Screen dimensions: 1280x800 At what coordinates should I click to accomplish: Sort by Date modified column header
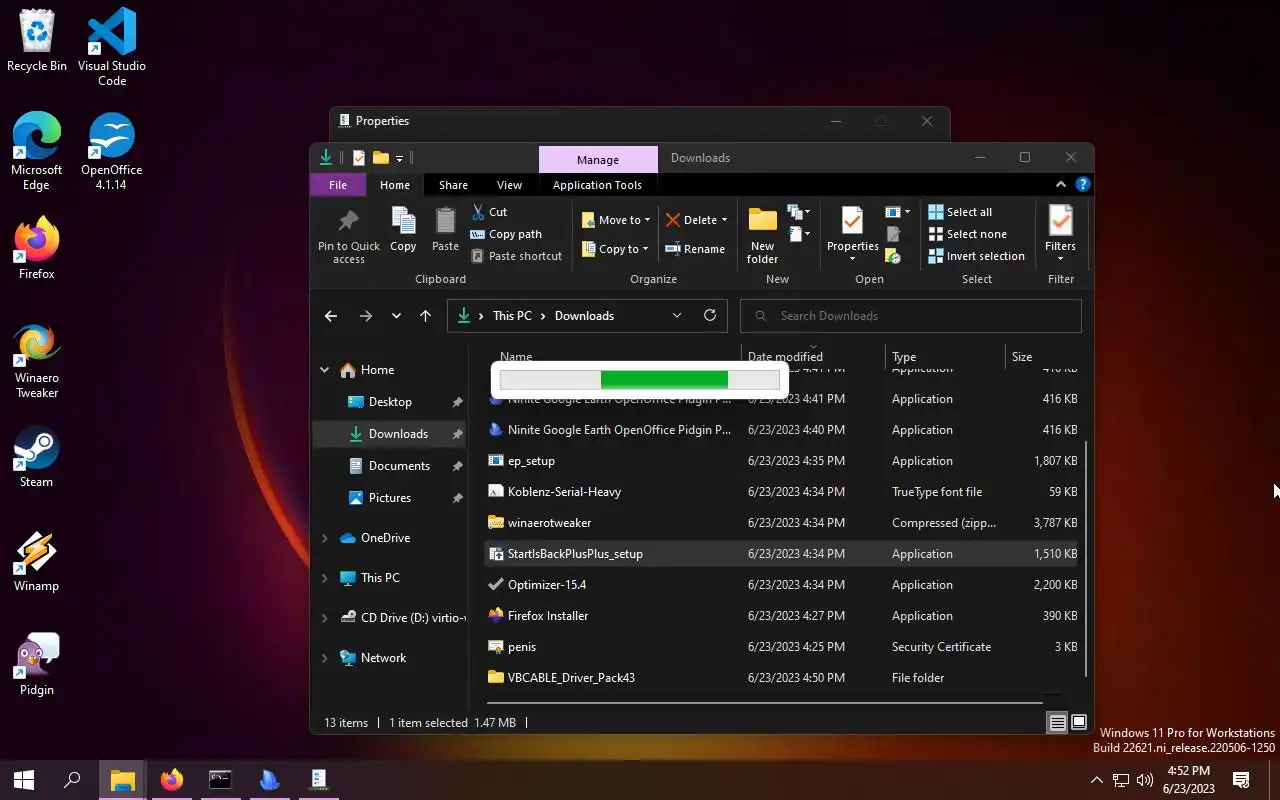click(815, 356)
